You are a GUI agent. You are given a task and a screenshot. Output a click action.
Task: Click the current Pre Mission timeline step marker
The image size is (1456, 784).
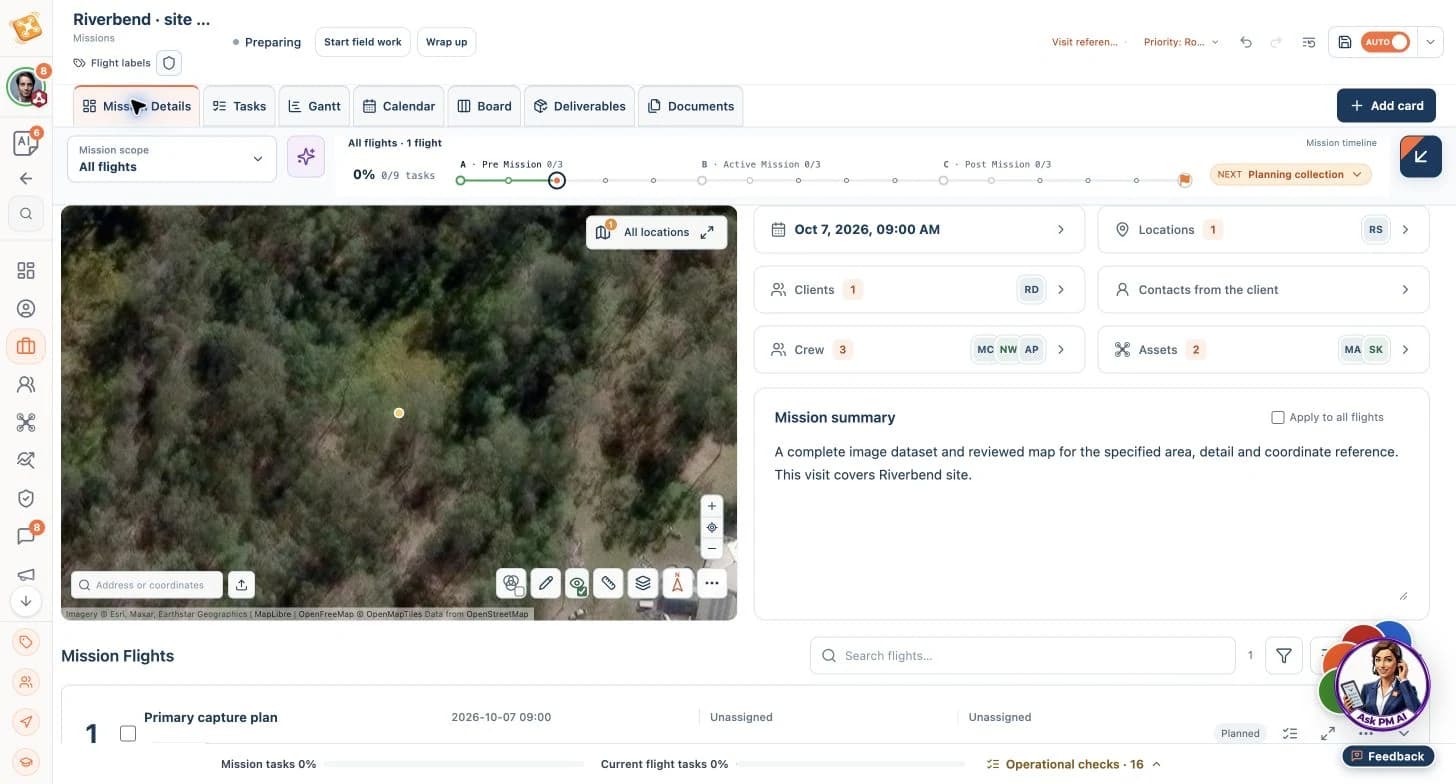pos(557,181)
